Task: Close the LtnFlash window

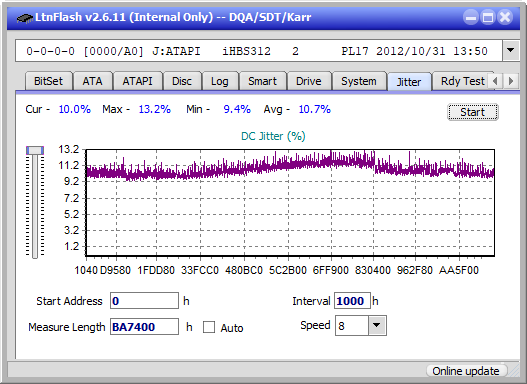Action: coord(505,17)
